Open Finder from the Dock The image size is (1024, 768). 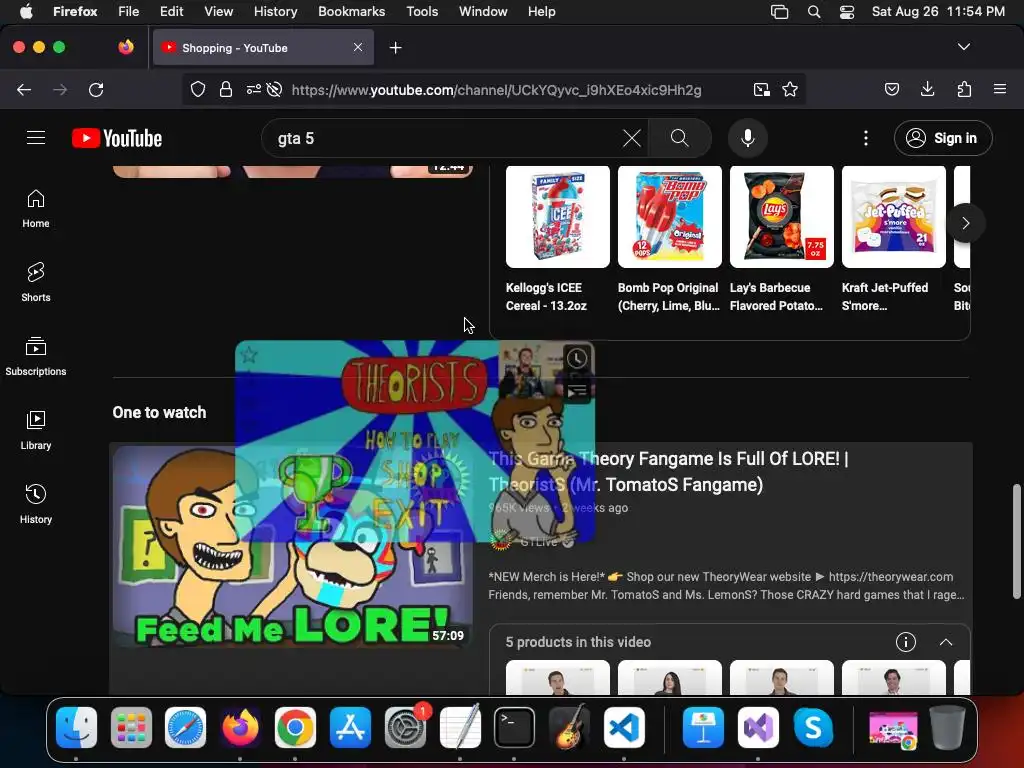(x=76, y=728)
